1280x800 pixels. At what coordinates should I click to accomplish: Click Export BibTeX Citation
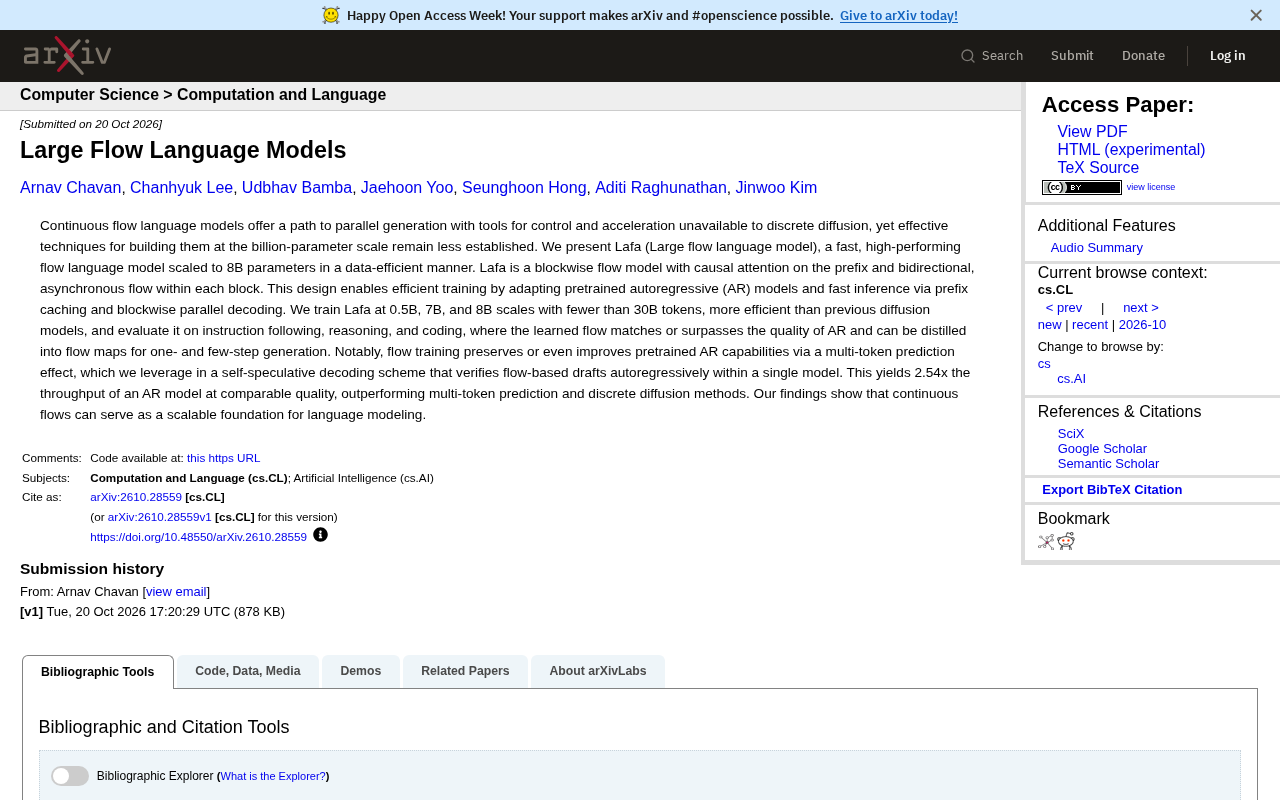[1112, 490]
